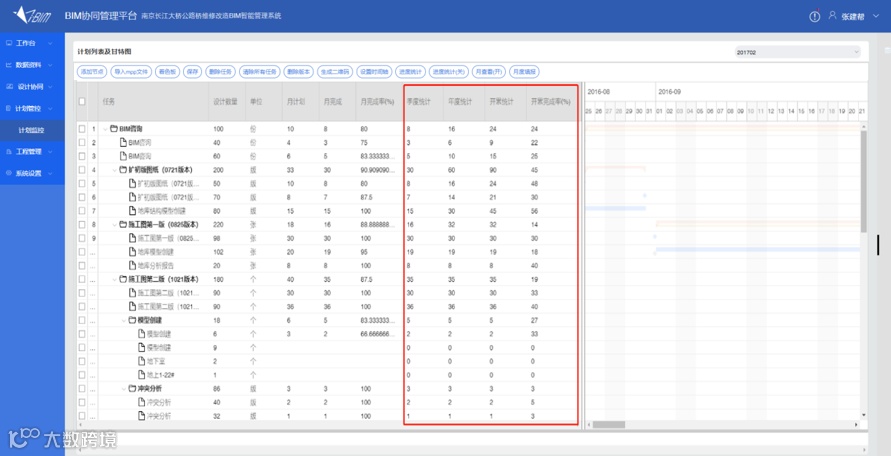The image size is (891, 456).
Task: Click the user avatar icon beside 张建帮
Action: coord(832,16)
